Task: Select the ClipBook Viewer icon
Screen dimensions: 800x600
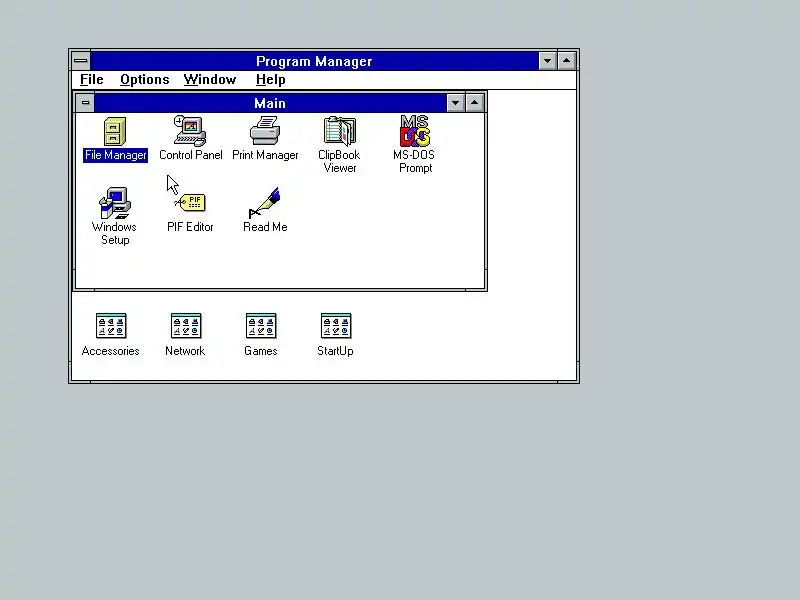Action: pos(340,131)
